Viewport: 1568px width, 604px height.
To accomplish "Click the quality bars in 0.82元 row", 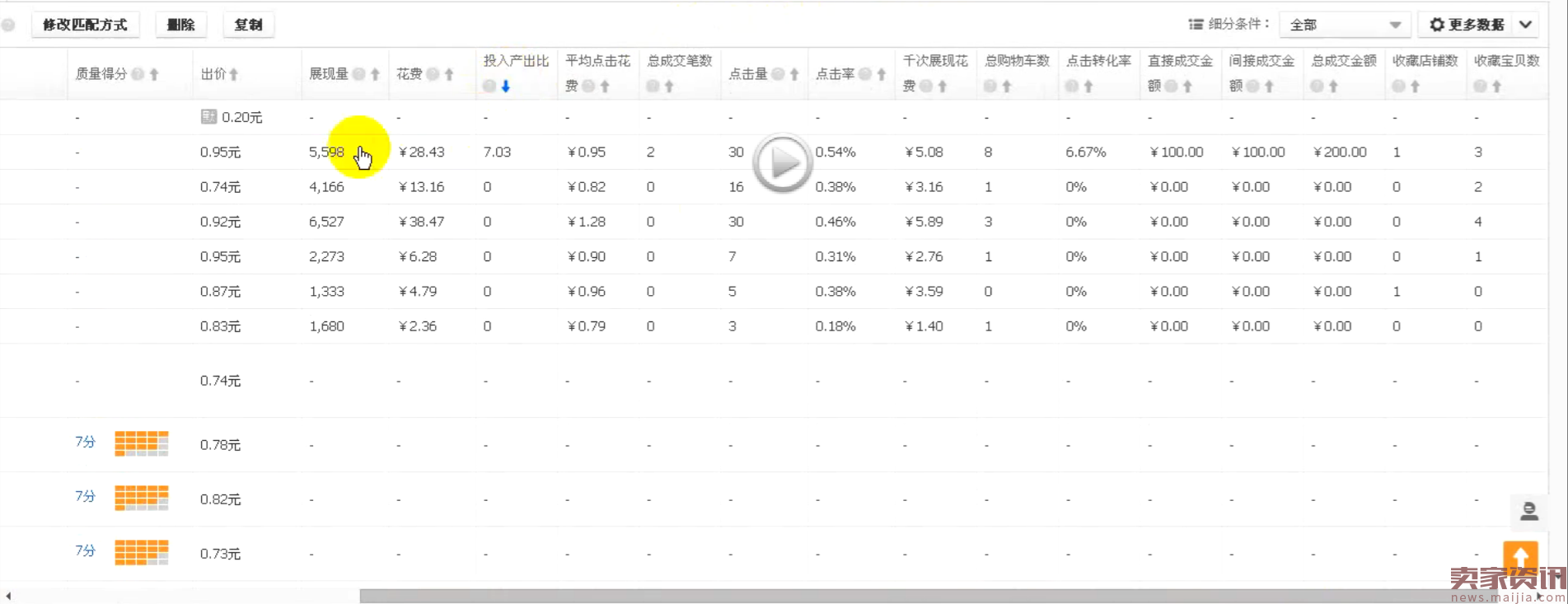I will tap(142, 498).
